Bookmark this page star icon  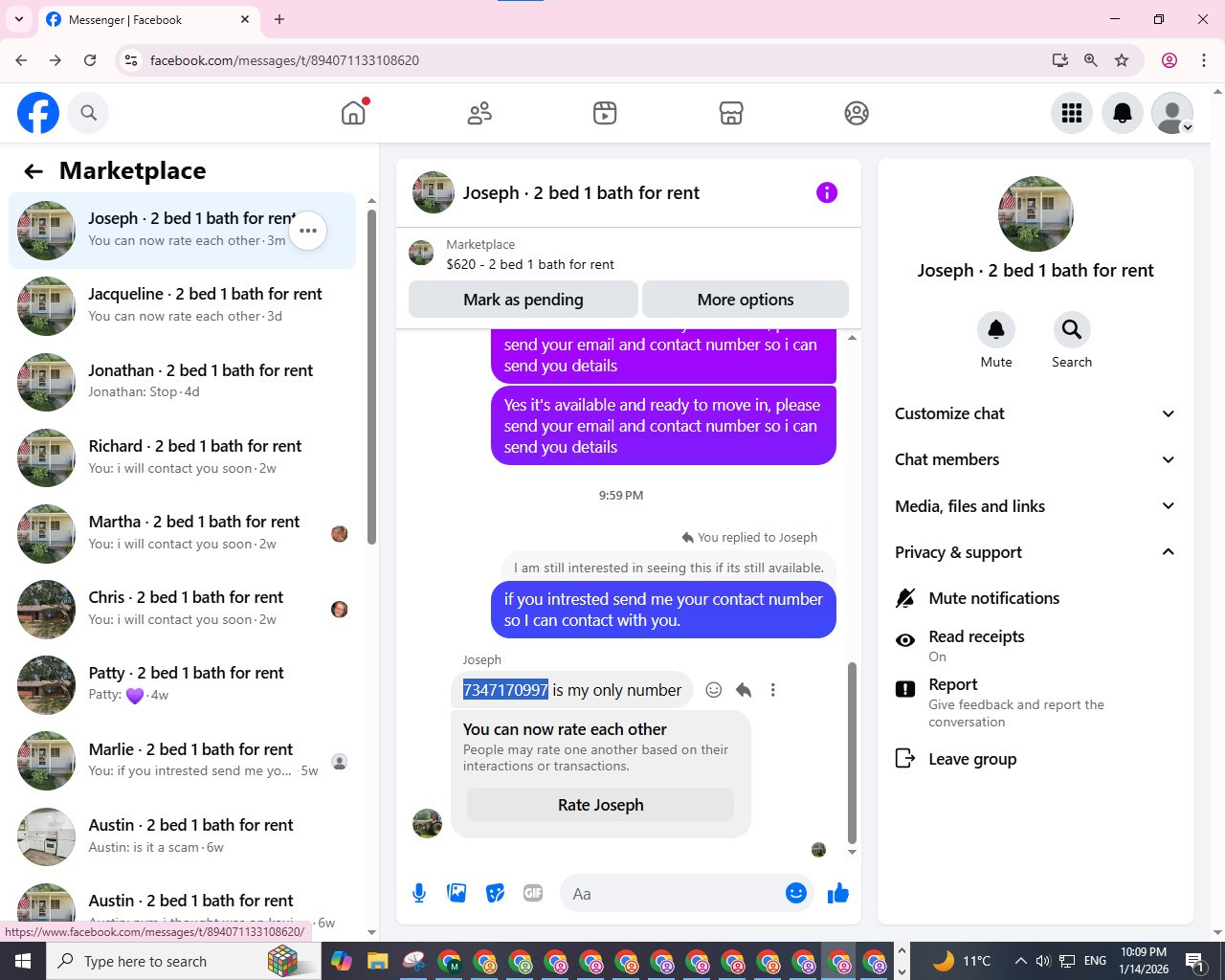(x=1122, y=60)
